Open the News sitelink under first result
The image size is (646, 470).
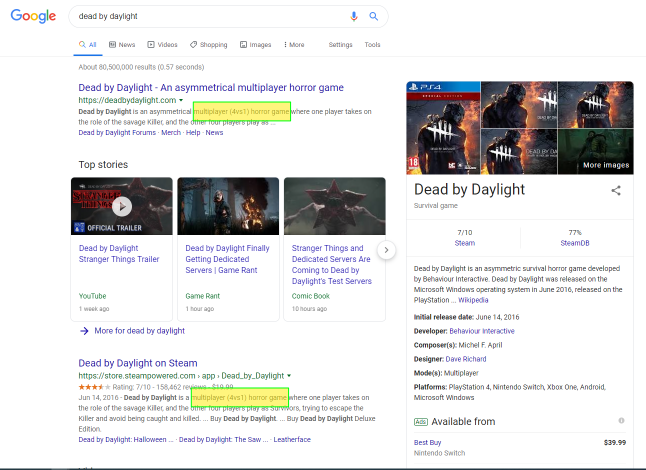[214, 133]
